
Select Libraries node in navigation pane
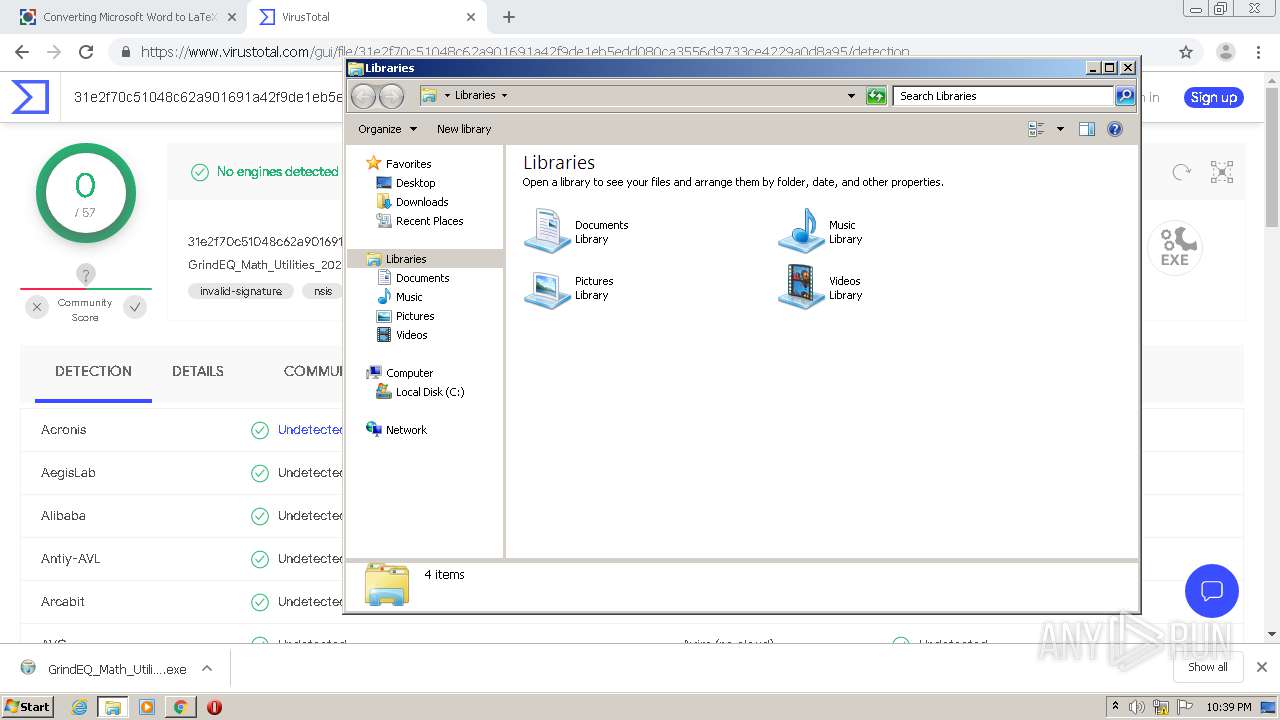click(x=405, y=259)
